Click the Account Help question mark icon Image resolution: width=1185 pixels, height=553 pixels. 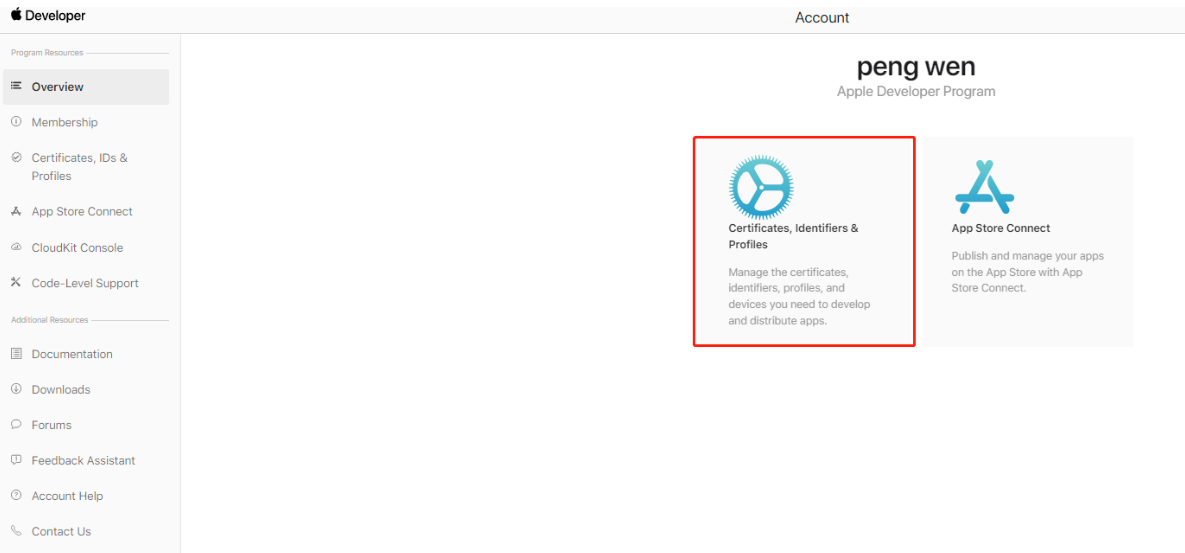(x=16, y=496)
